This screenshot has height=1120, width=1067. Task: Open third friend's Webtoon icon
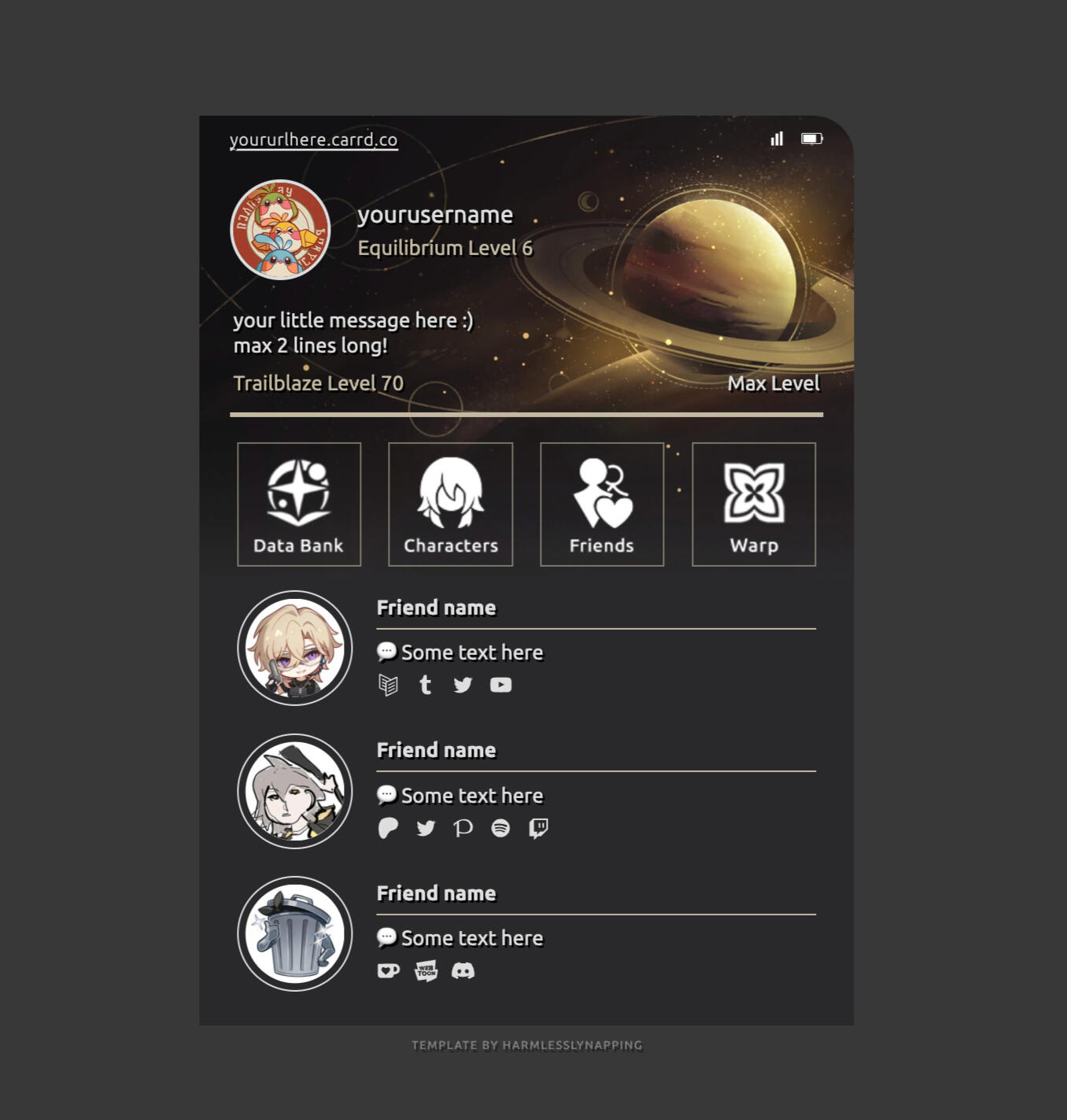click(426, 970)
